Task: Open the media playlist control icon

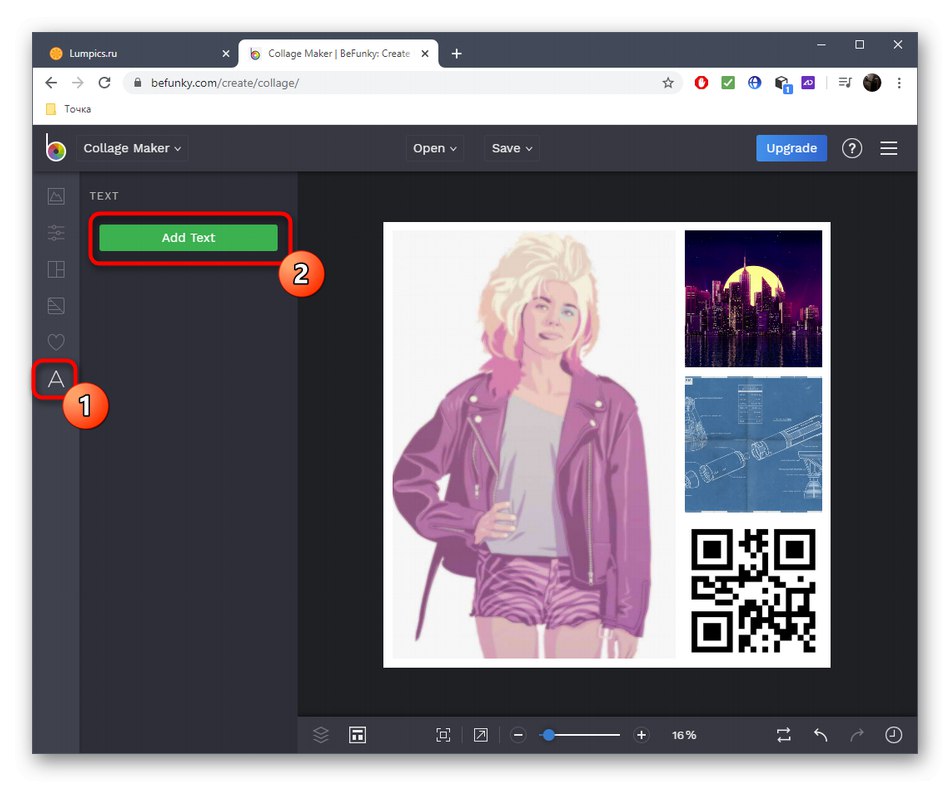Action: coord(845,82)
